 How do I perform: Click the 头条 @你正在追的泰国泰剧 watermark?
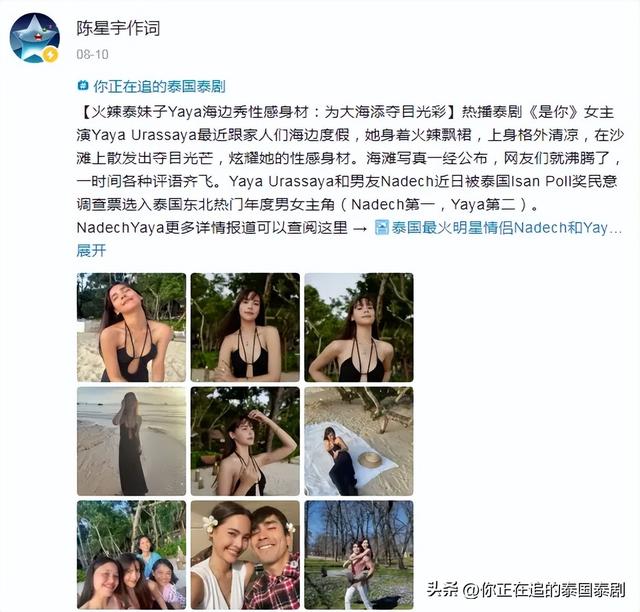coord(526,590)
